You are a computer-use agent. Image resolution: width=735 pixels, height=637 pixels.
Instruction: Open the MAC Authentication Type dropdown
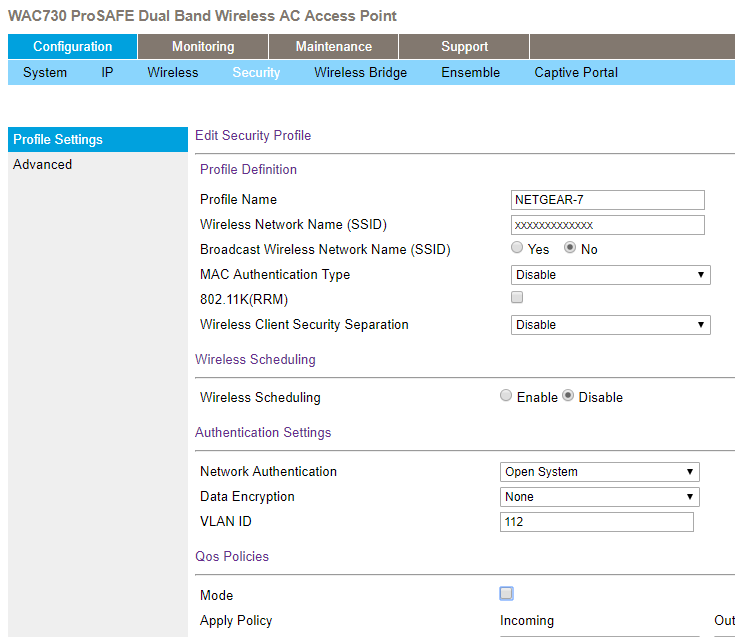pyautogui.click(x=611, y=275)
